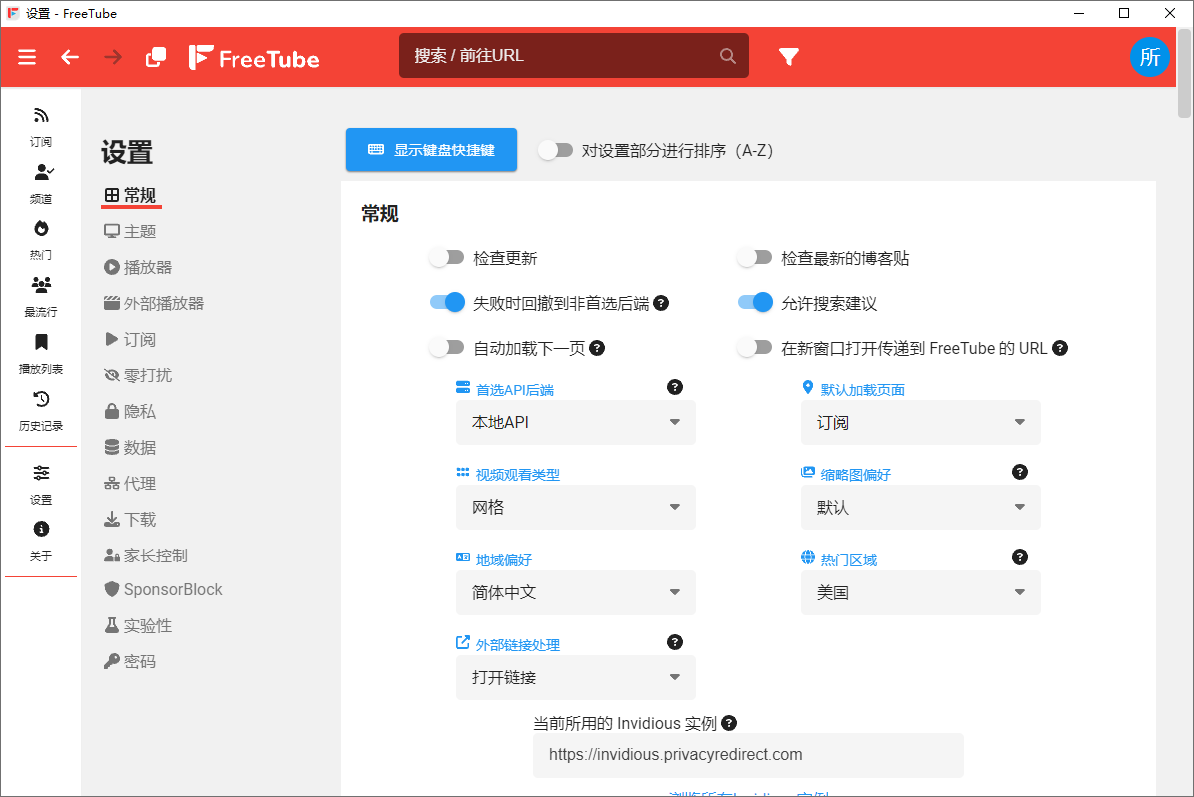Click the 缩略图偏好 help question mark
Viewport: 1194px width, 797px height.
tap(1019, 471)
